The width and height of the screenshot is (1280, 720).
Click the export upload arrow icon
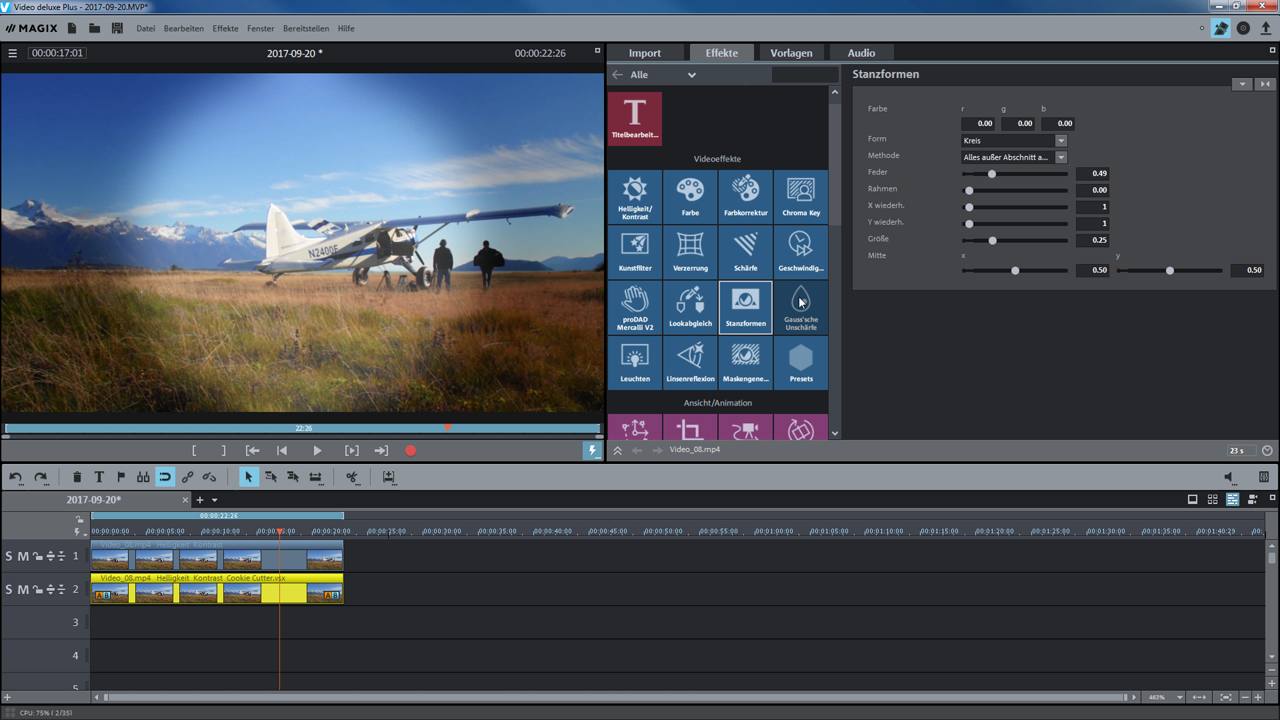(x=1266, y=28)
